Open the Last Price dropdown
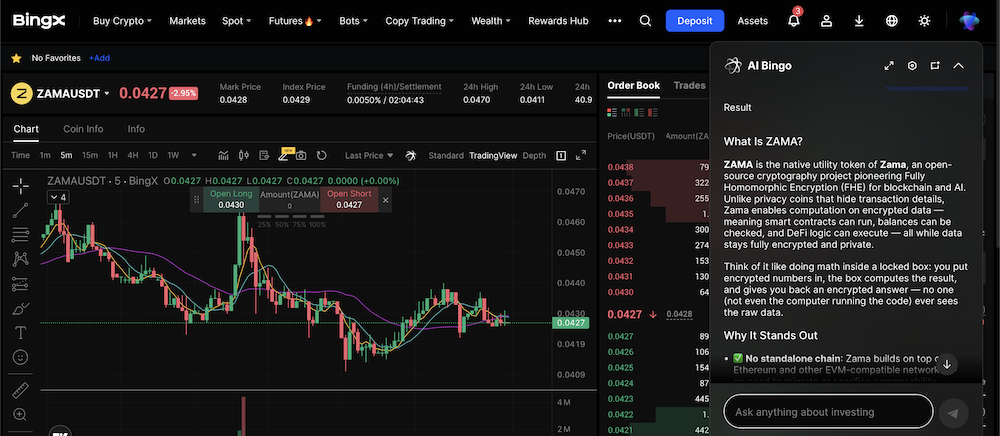This screenshot has height=436, width=1000. pos(368,156)
